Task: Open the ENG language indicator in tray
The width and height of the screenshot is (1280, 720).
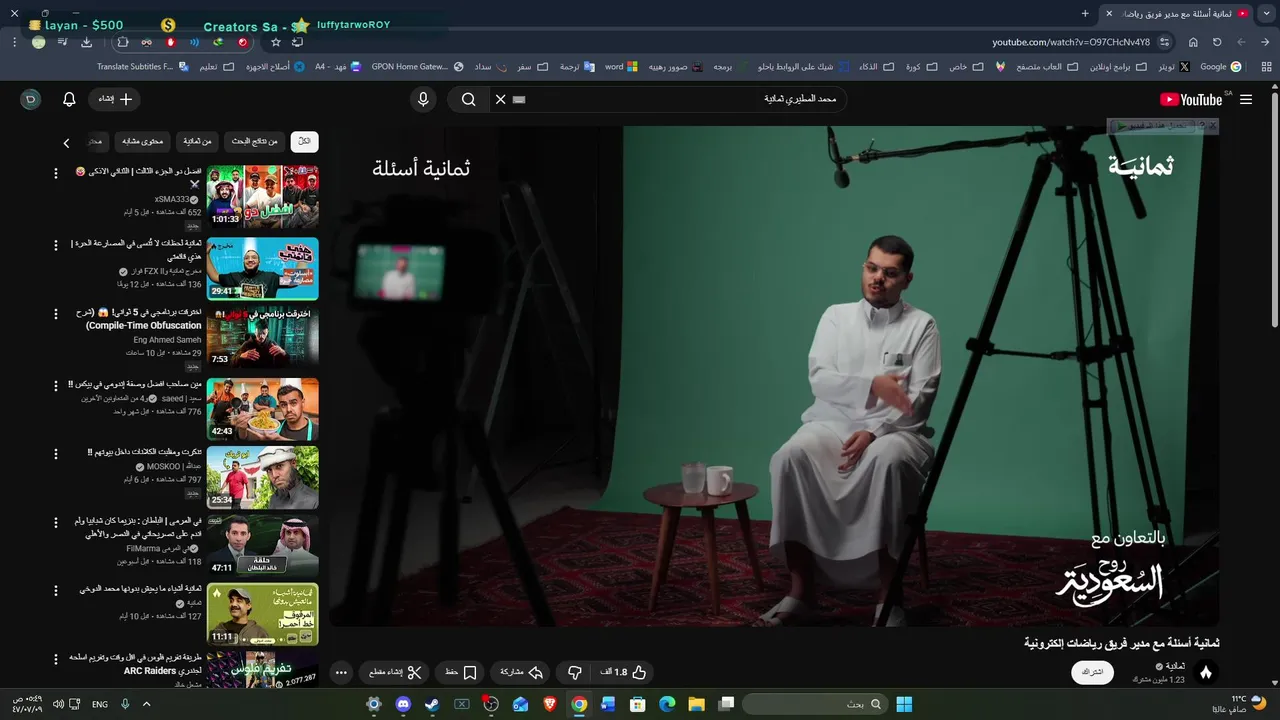Action: click(x=100, y=704)
